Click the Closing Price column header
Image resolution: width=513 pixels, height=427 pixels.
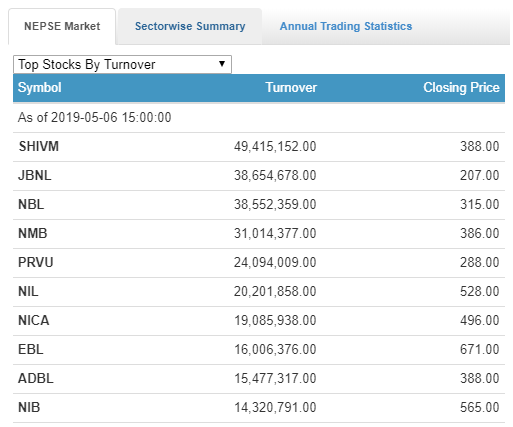[x=461, y=87]
